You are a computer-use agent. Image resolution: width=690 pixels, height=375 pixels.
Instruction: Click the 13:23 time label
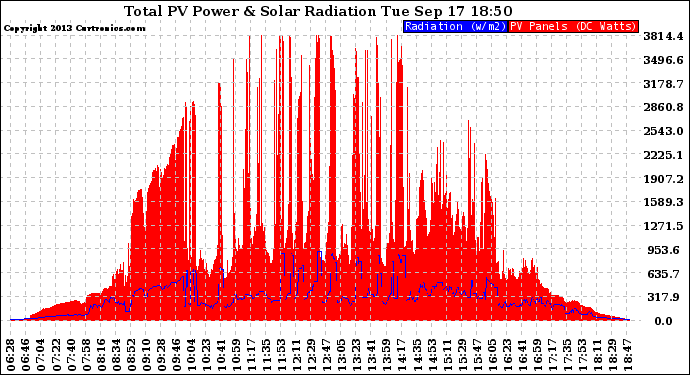point(357,355)
